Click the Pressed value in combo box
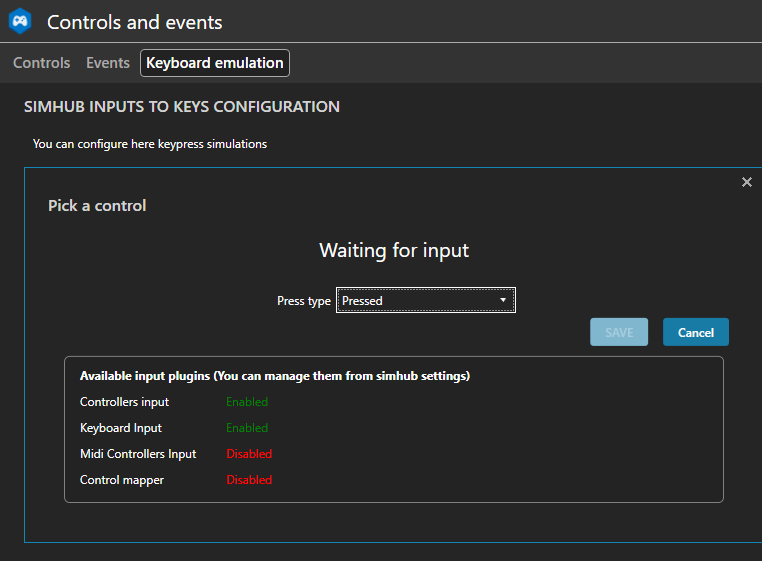This screenshot has height=561, width=762. click(x=362, y=301)
